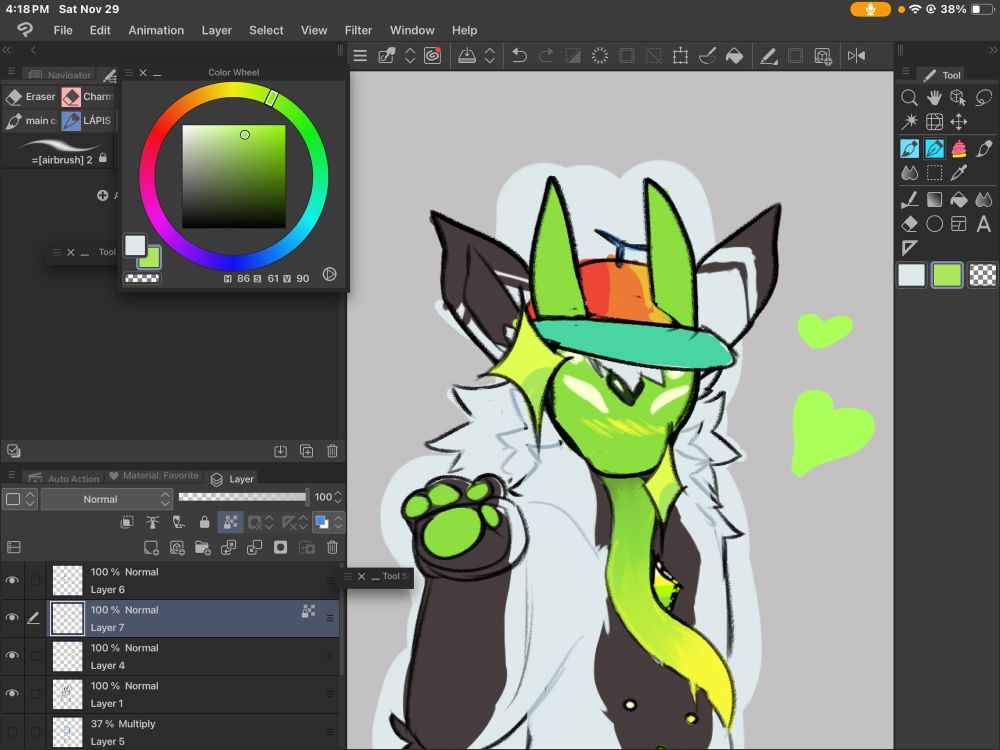Select the rectangle Selection area tool

934,173
